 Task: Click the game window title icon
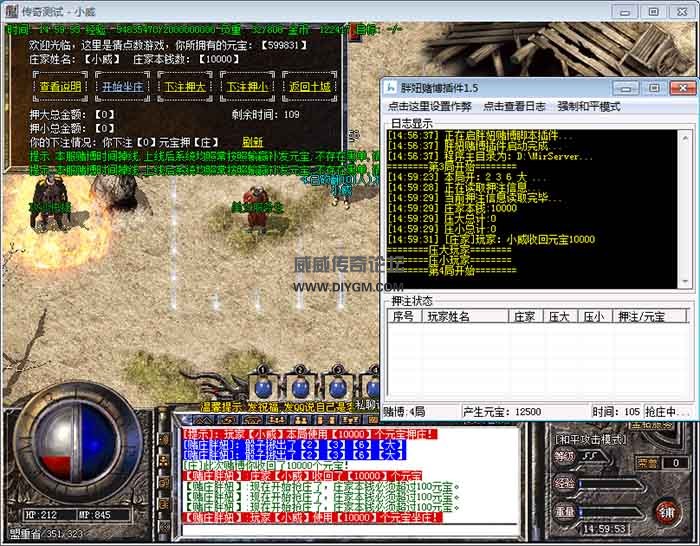tap(12, 11)
